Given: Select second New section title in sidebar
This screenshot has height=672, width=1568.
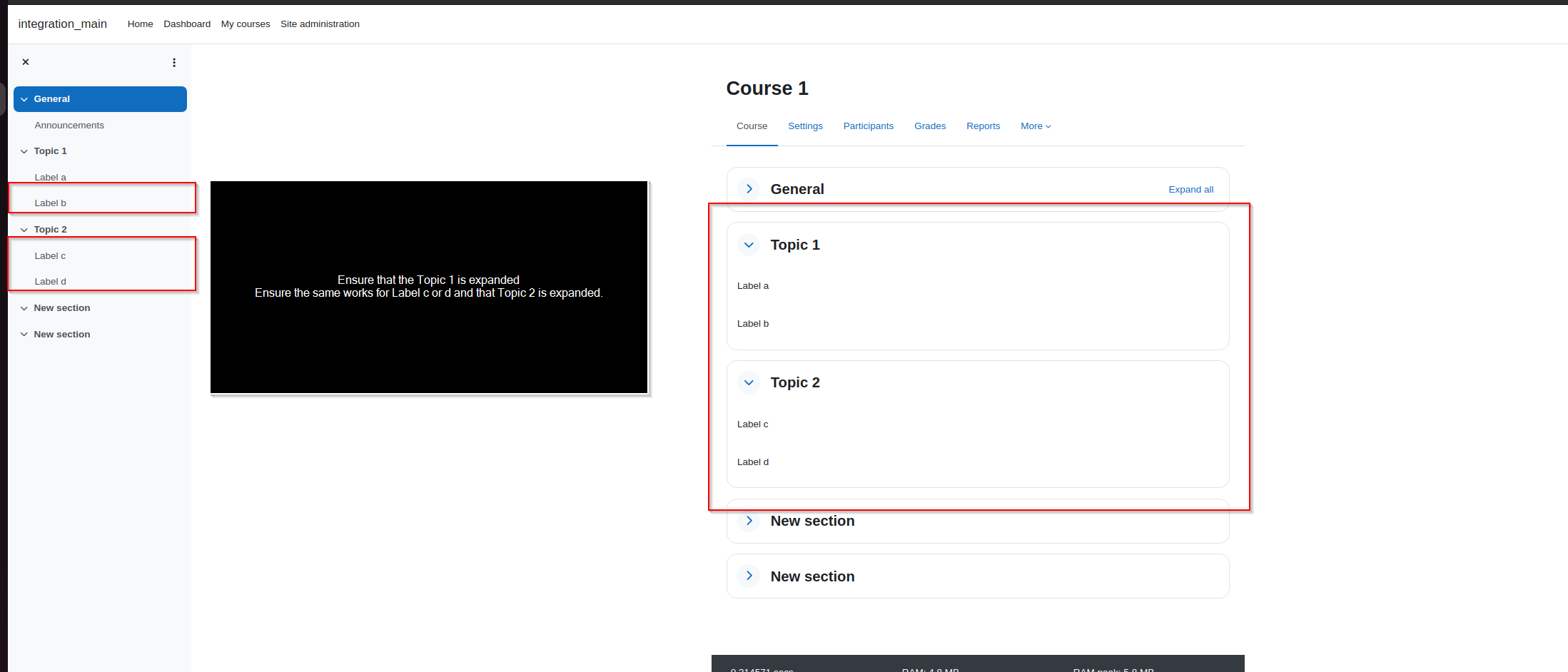Looking at the screenshot, I should [x=62, y=335].
